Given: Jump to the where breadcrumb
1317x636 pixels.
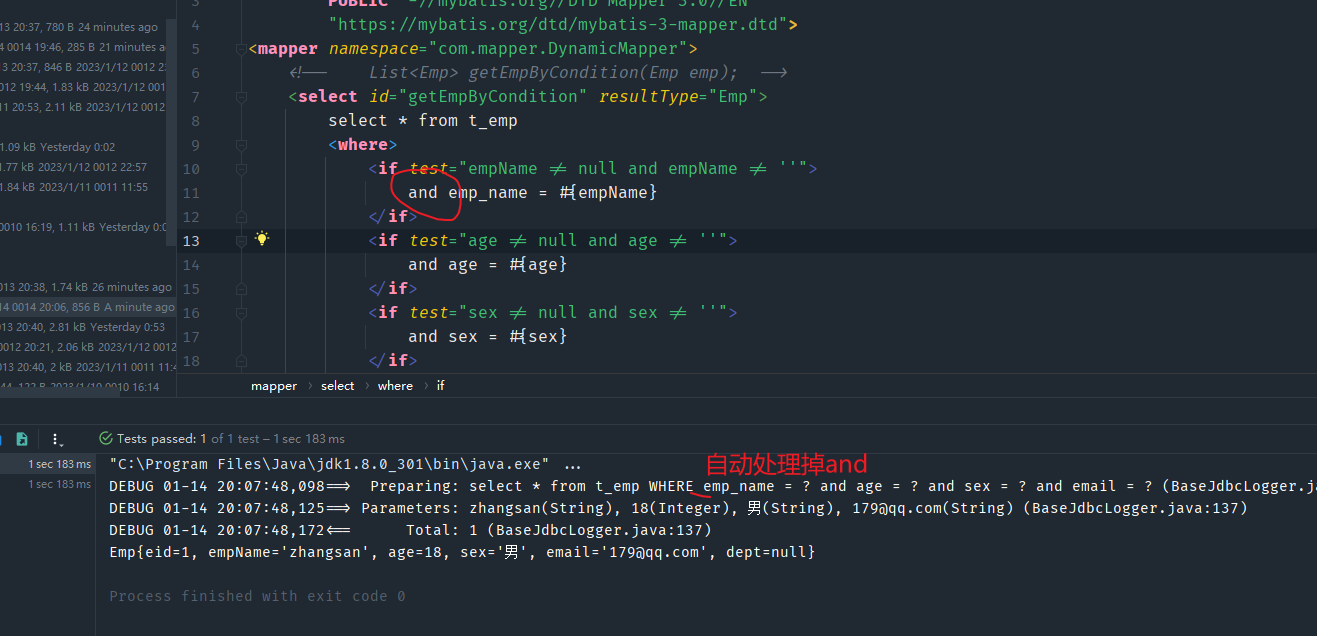Looking at the screenshot, I should 395,386.
